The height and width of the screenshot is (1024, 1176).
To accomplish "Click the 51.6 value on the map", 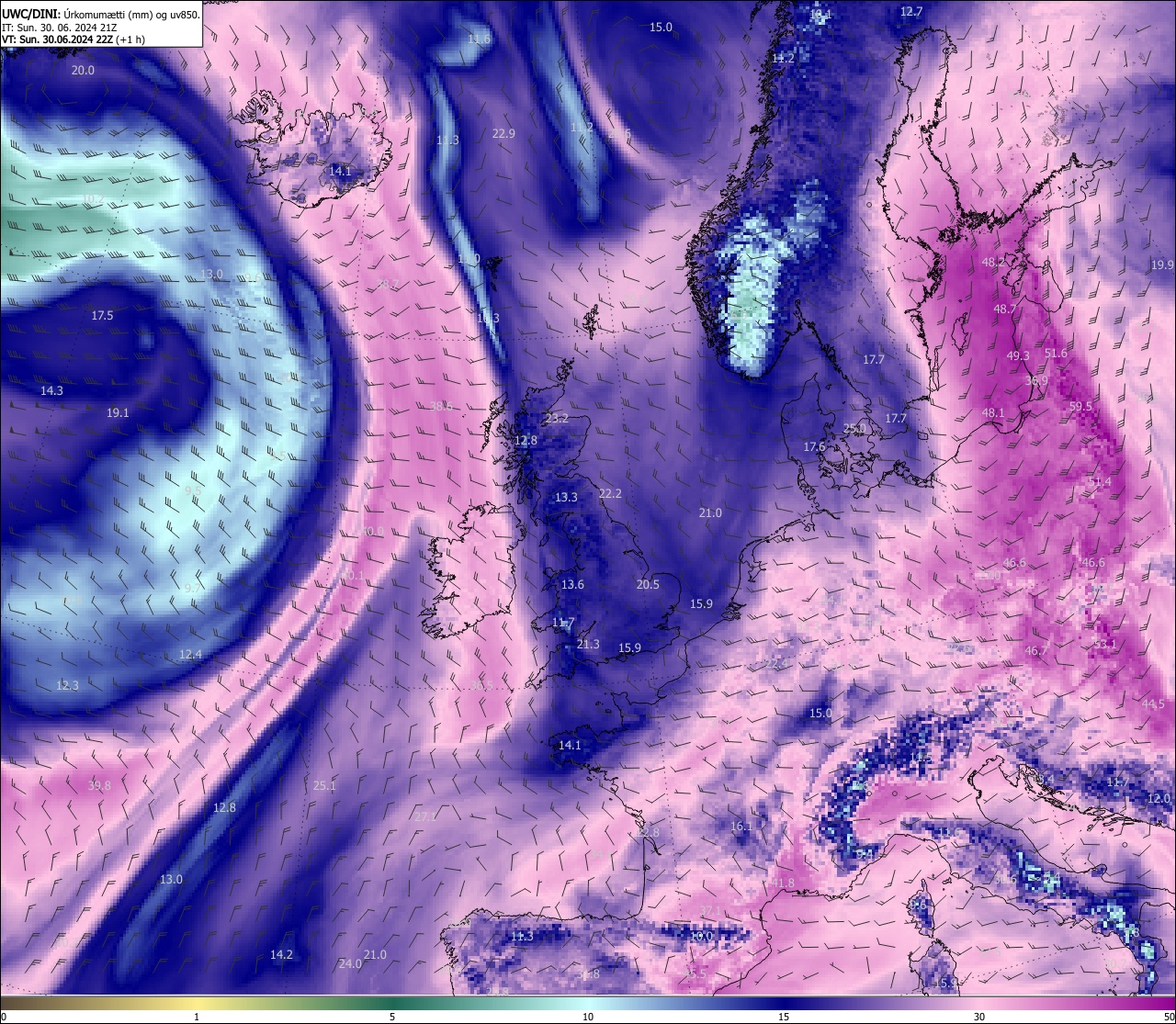I will [x=1057, y=354].
